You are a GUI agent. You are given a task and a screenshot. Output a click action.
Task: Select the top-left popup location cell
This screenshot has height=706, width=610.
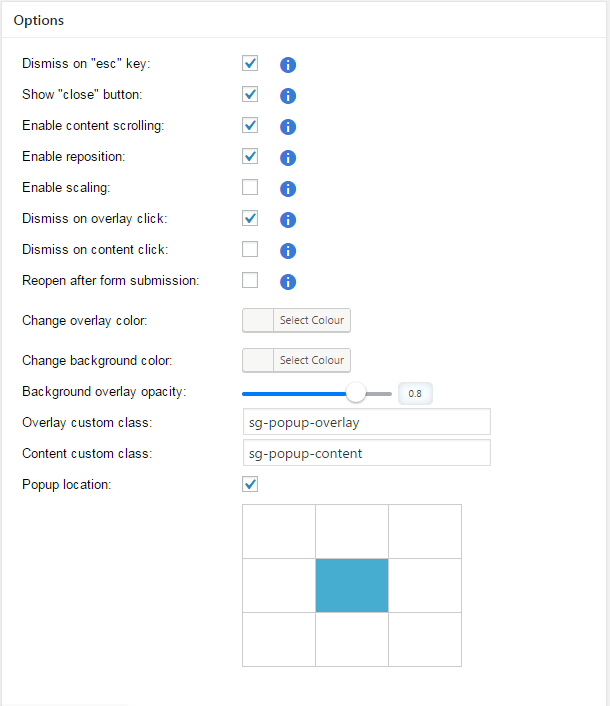(279, 531)
